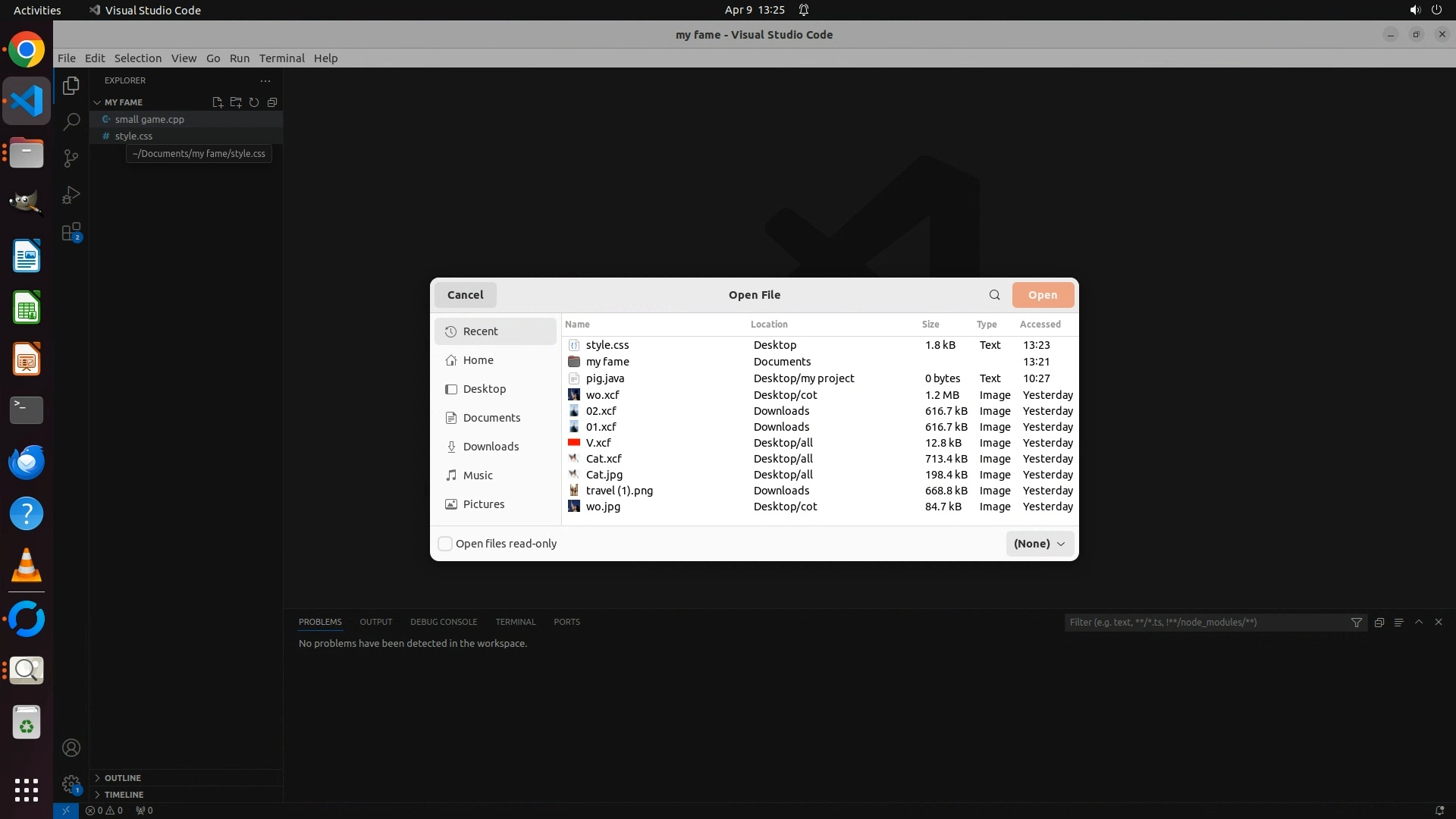The height and width of the screenshot is (819, 1456).
Task: Open the Source Control view
Action: pos(71,158)
